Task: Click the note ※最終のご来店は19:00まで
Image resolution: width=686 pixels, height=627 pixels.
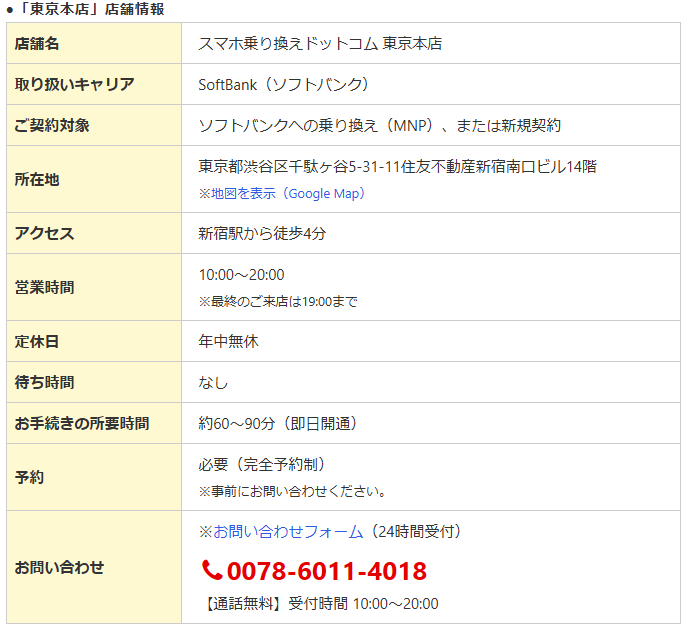Action: [278, 301]
